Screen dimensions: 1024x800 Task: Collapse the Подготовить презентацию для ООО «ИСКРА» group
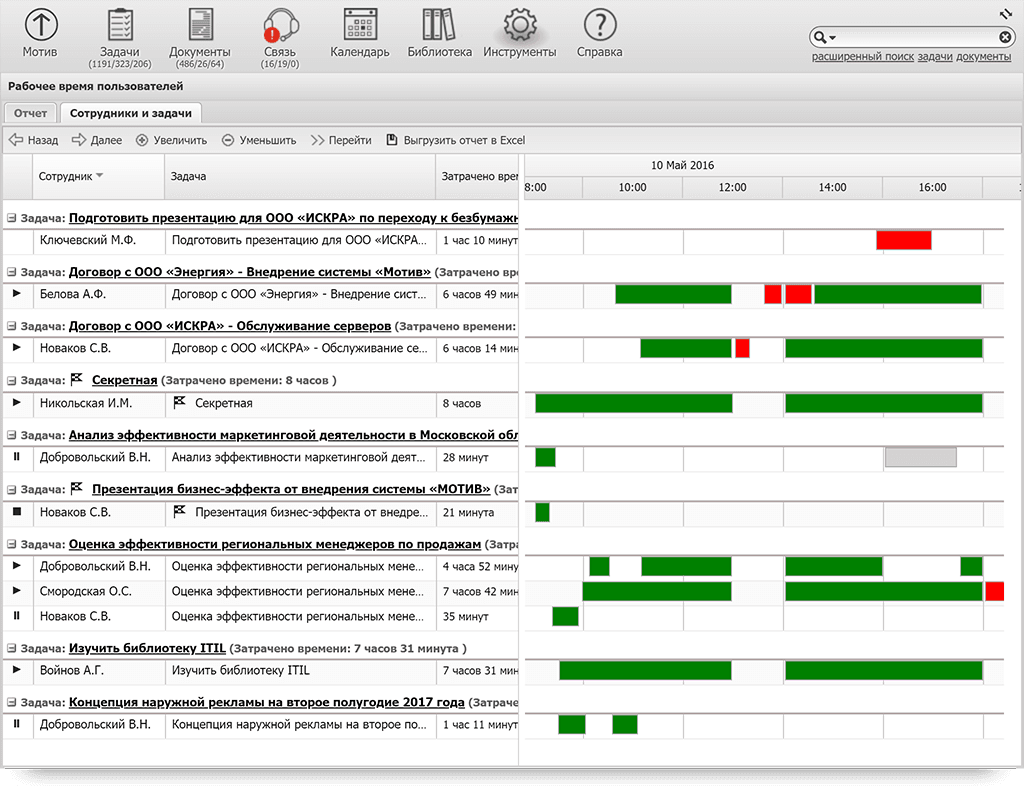coord(12,218)
